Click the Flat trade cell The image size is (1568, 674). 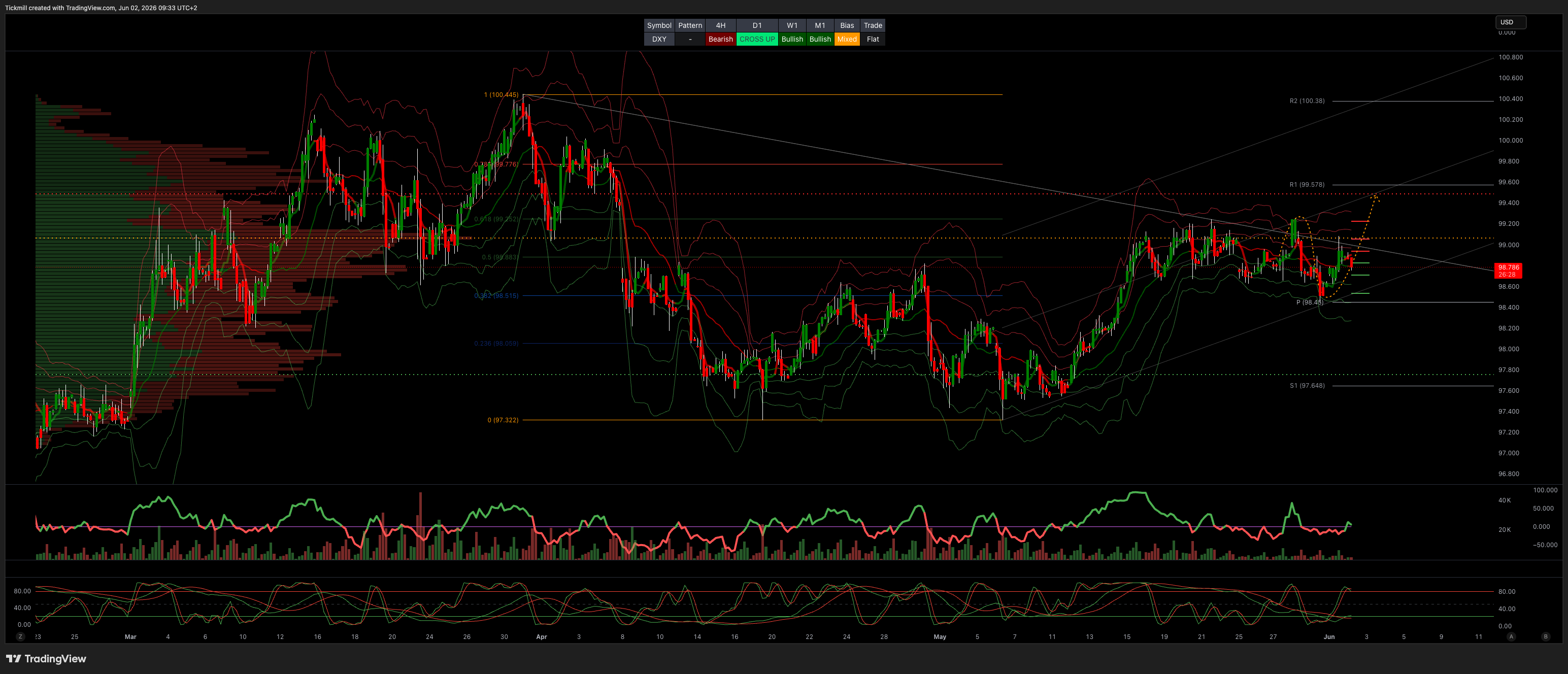tap(873, 39)
